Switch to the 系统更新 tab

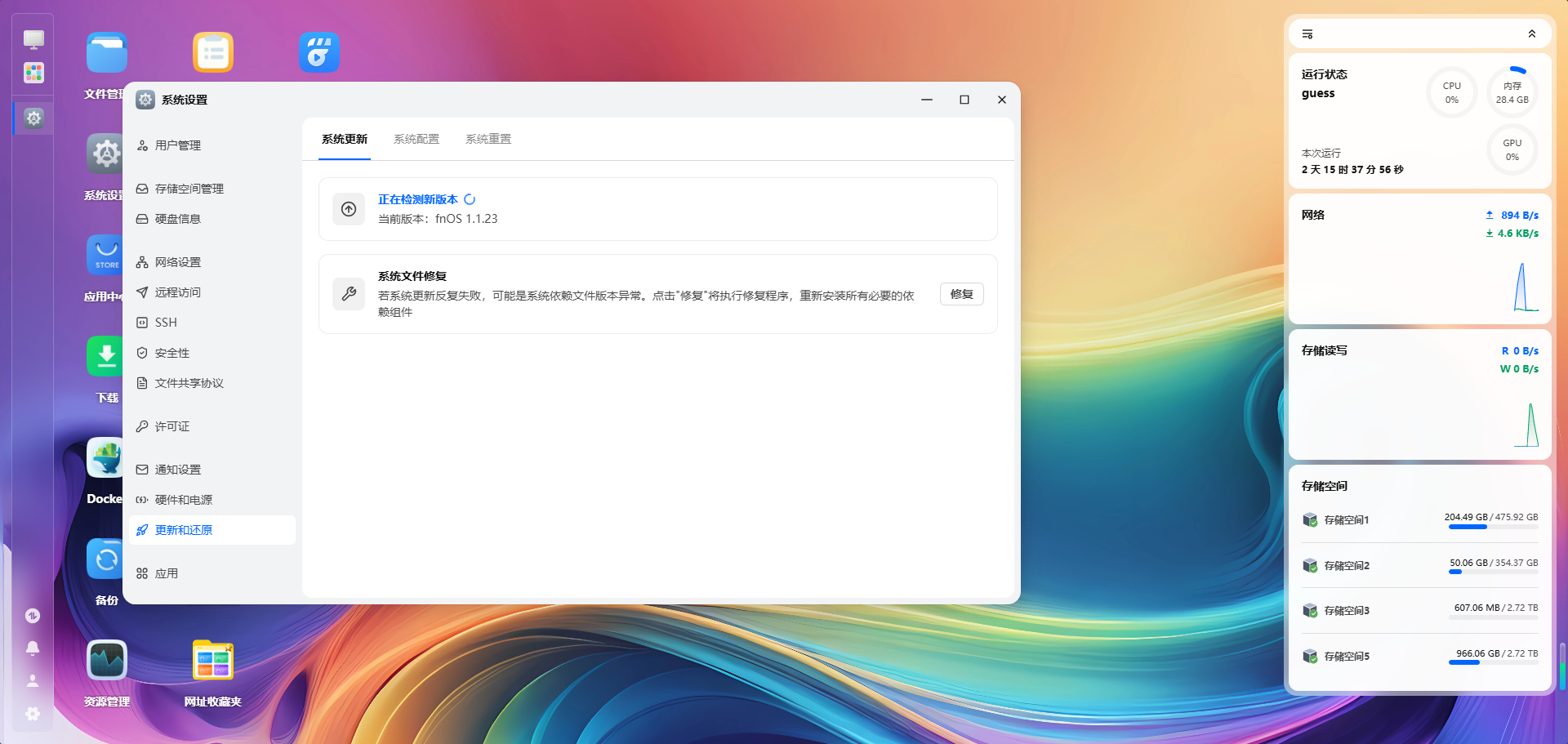345,139
